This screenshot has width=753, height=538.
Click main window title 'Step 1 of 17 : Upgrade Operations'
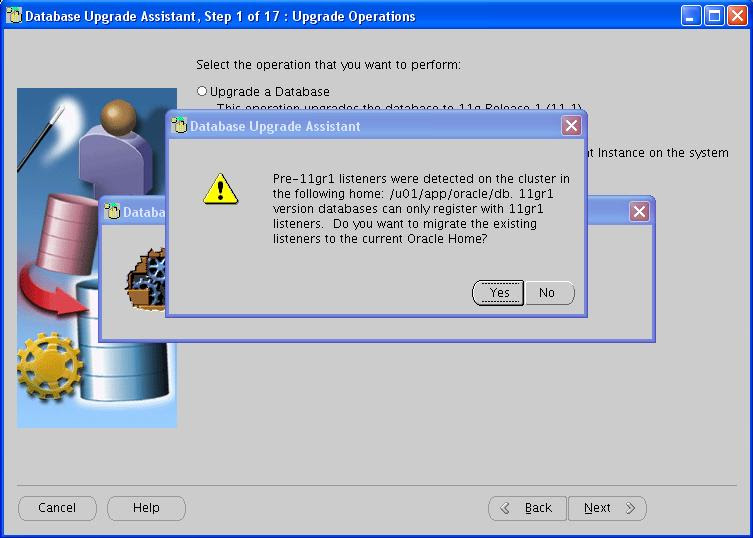tap(310, 16)
